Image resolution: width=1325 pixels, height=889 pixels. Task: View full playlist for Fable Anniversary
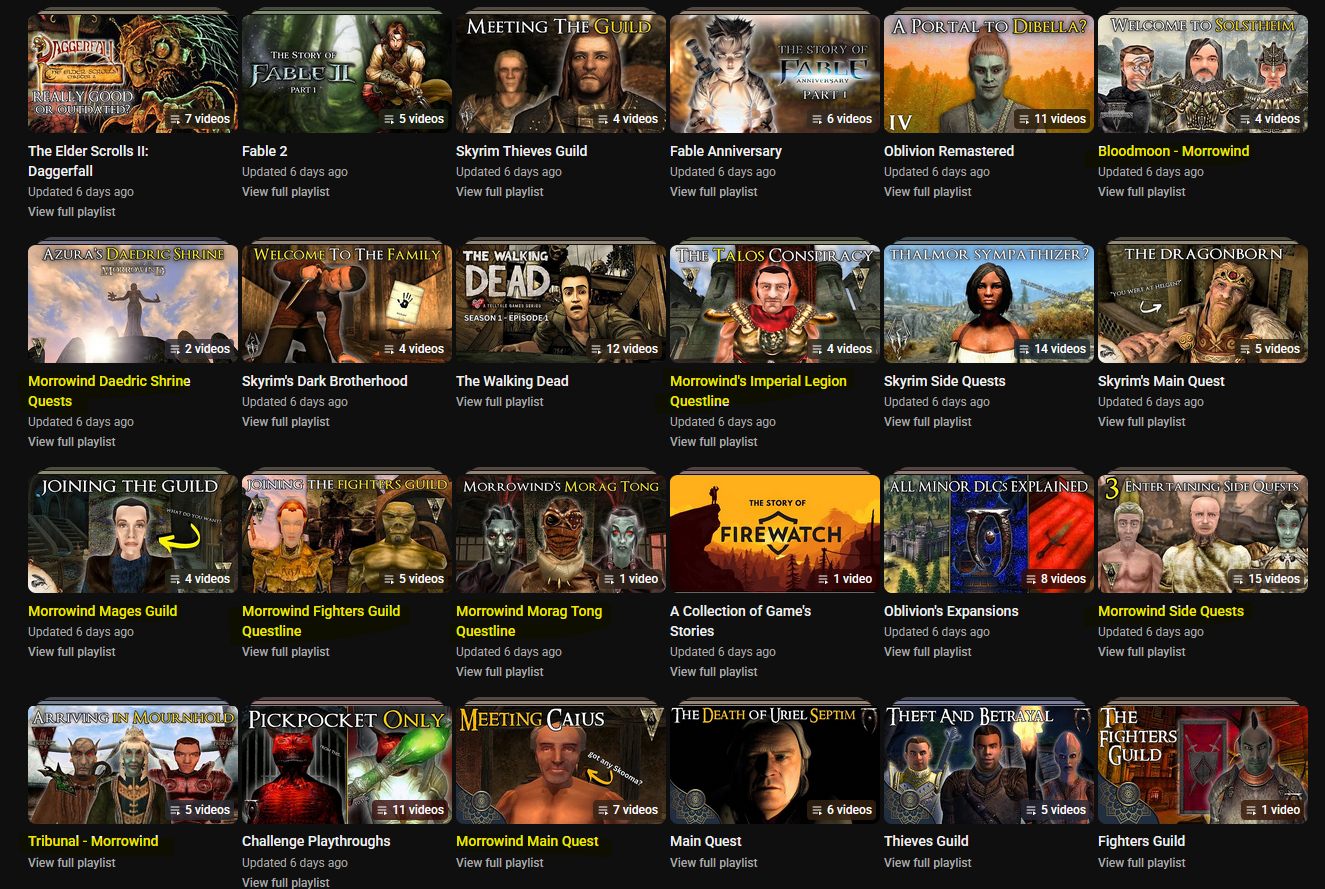pos(713,192)
